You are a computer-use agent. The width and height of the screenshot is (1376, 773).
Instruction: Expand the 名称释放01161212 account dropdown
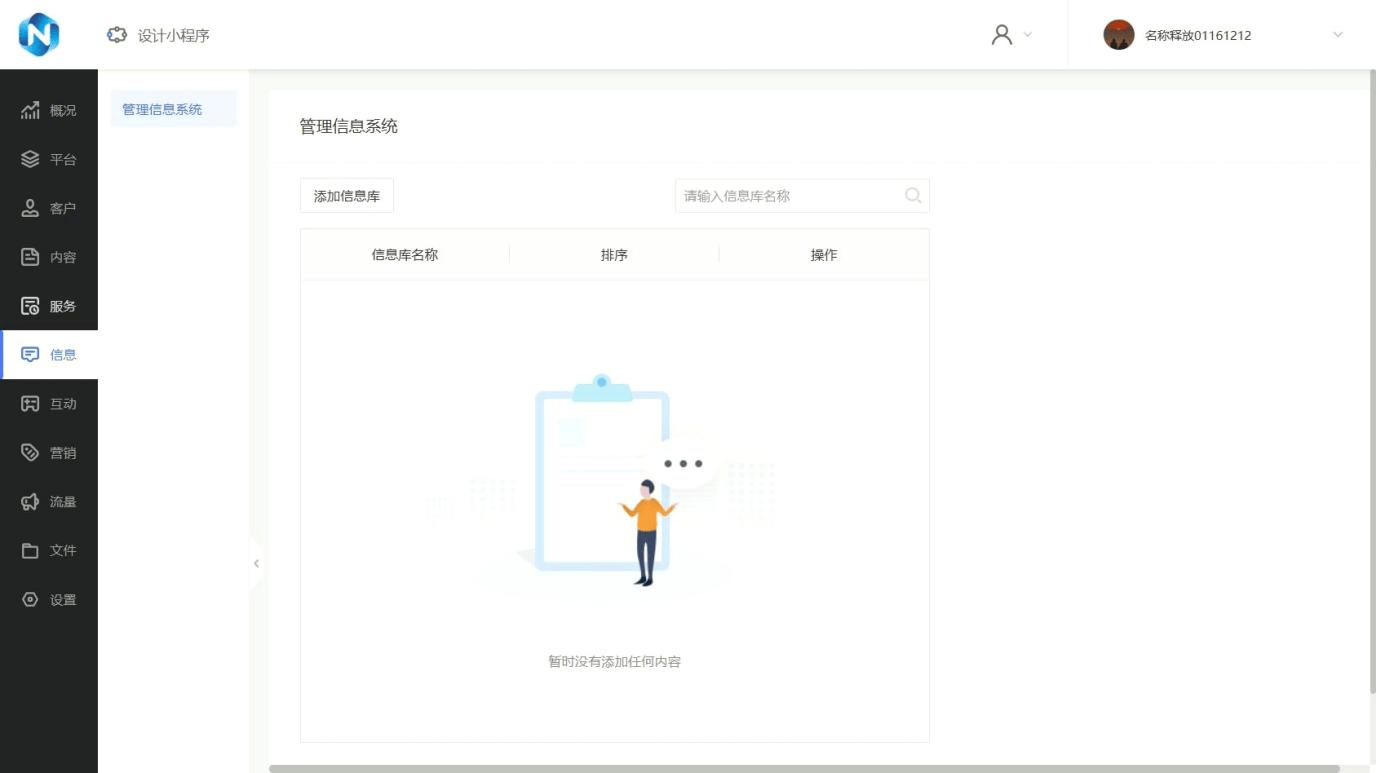[x=1337, y=35]
